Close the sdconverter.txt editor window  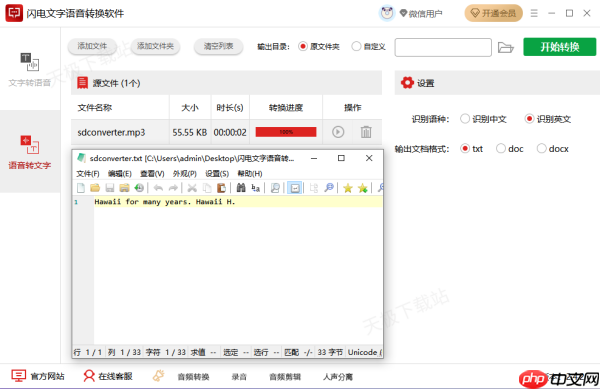[x=369, y=158]
